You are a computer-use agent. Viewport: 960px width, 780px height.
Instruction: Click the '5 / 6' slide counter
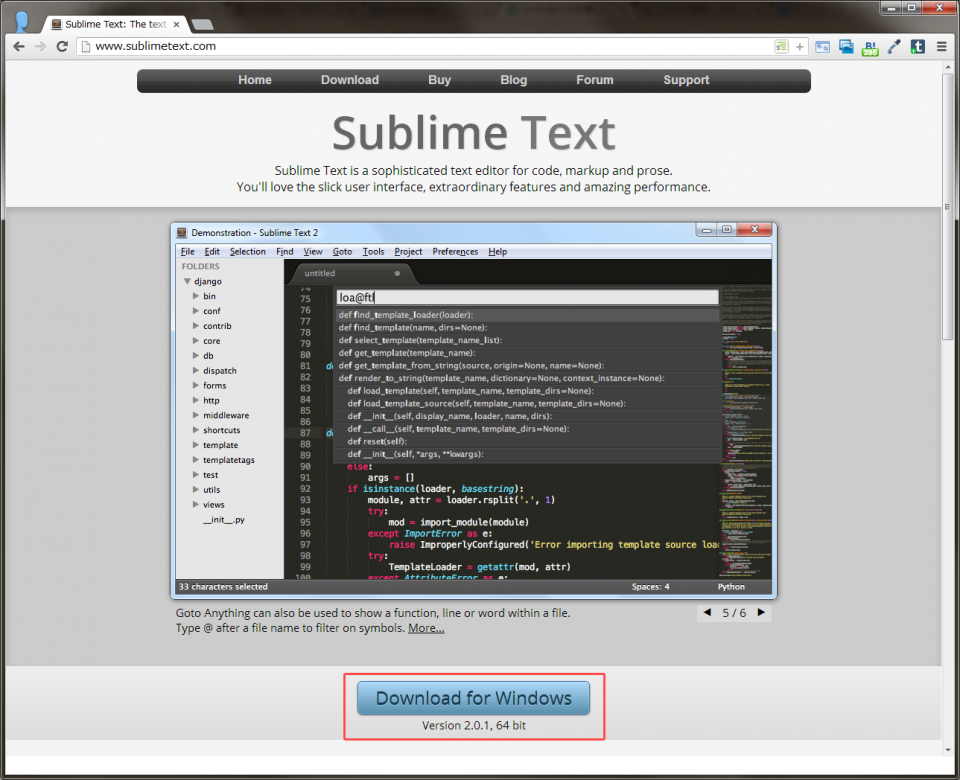734,613
